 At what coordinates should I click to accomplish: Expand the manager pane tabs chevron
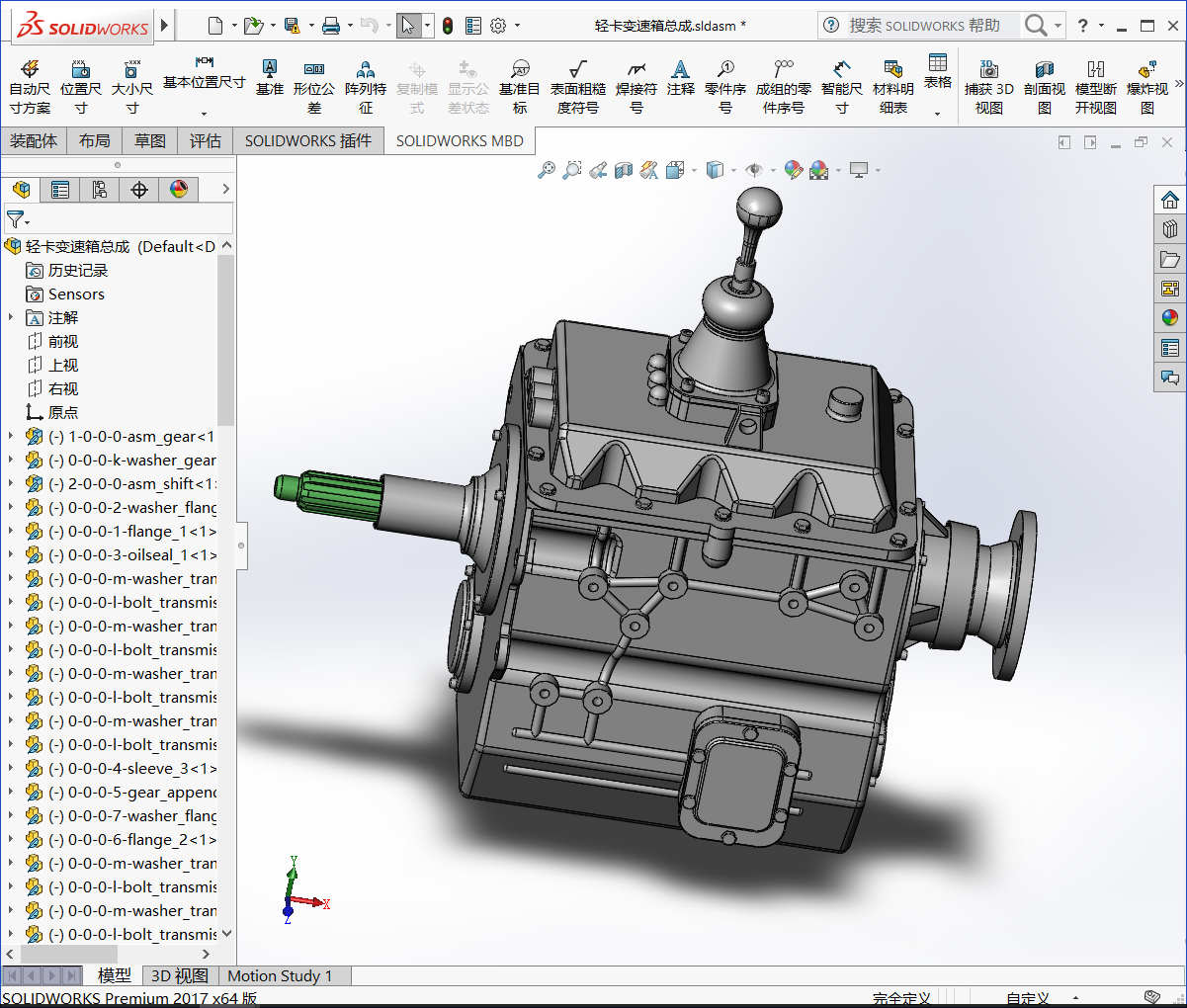225,189
